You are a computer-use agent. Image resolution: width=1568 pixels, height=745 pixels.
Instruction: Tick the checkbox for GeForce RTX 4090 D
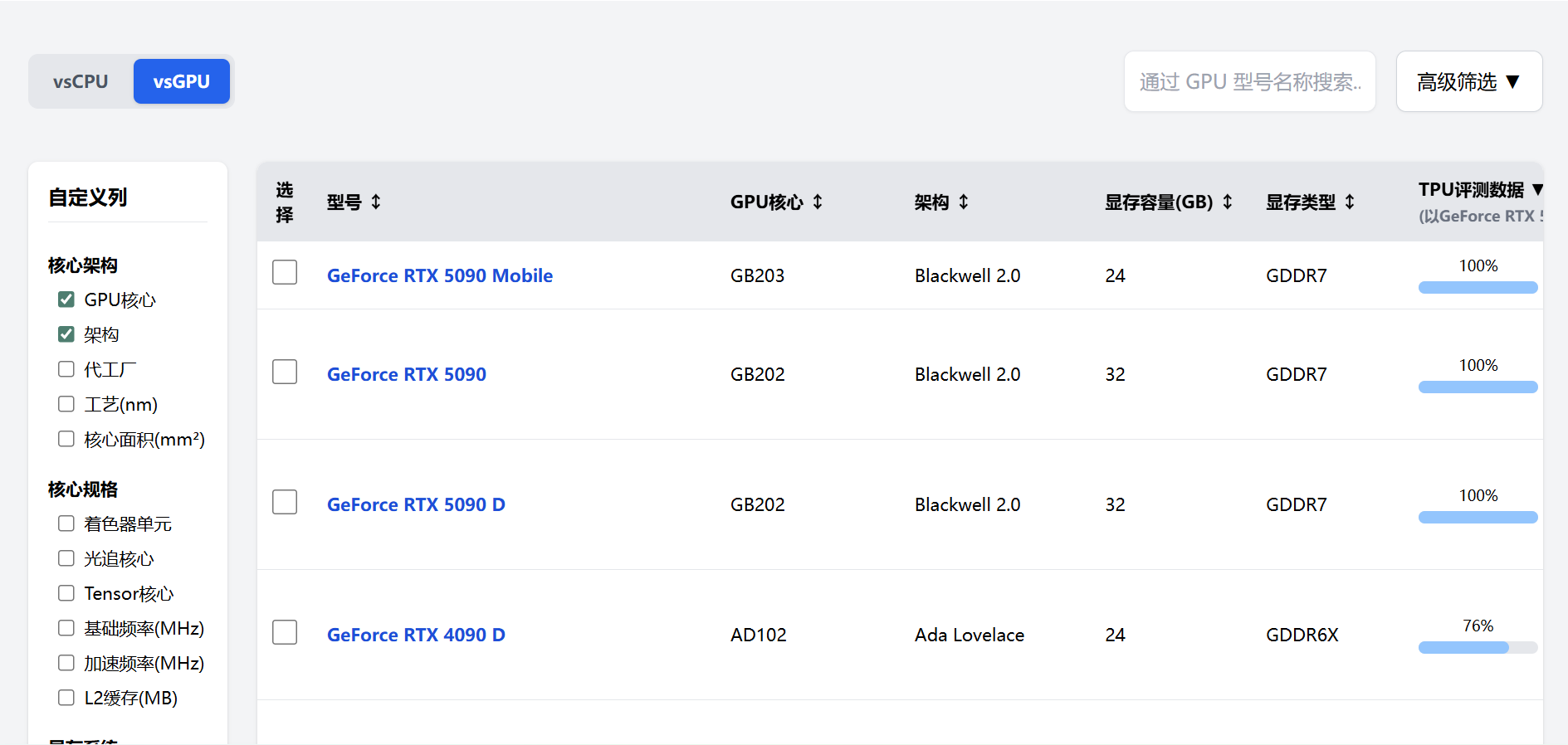[285, 632]
